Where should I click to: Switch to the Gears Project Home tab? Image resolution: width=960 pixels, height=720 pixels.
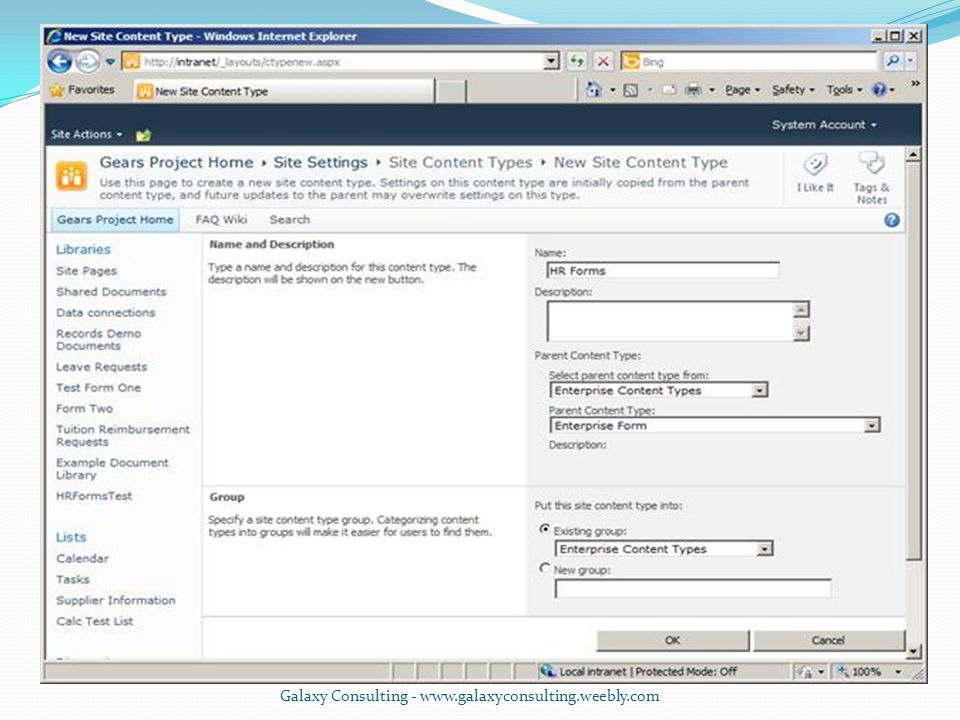pos(115,220)
